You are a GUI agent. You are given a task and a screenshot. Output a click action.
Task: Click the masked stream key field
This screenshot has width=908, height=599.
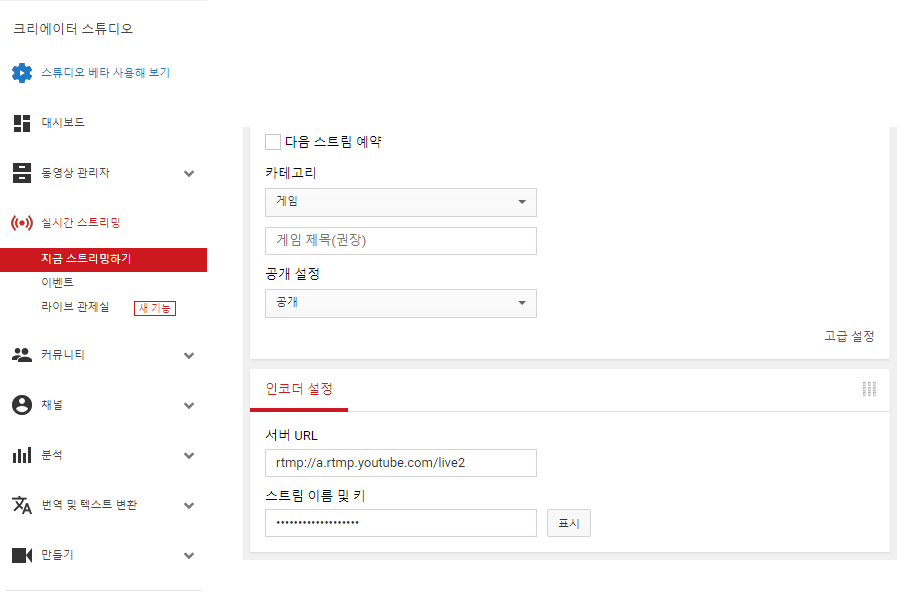click(401, 523)
